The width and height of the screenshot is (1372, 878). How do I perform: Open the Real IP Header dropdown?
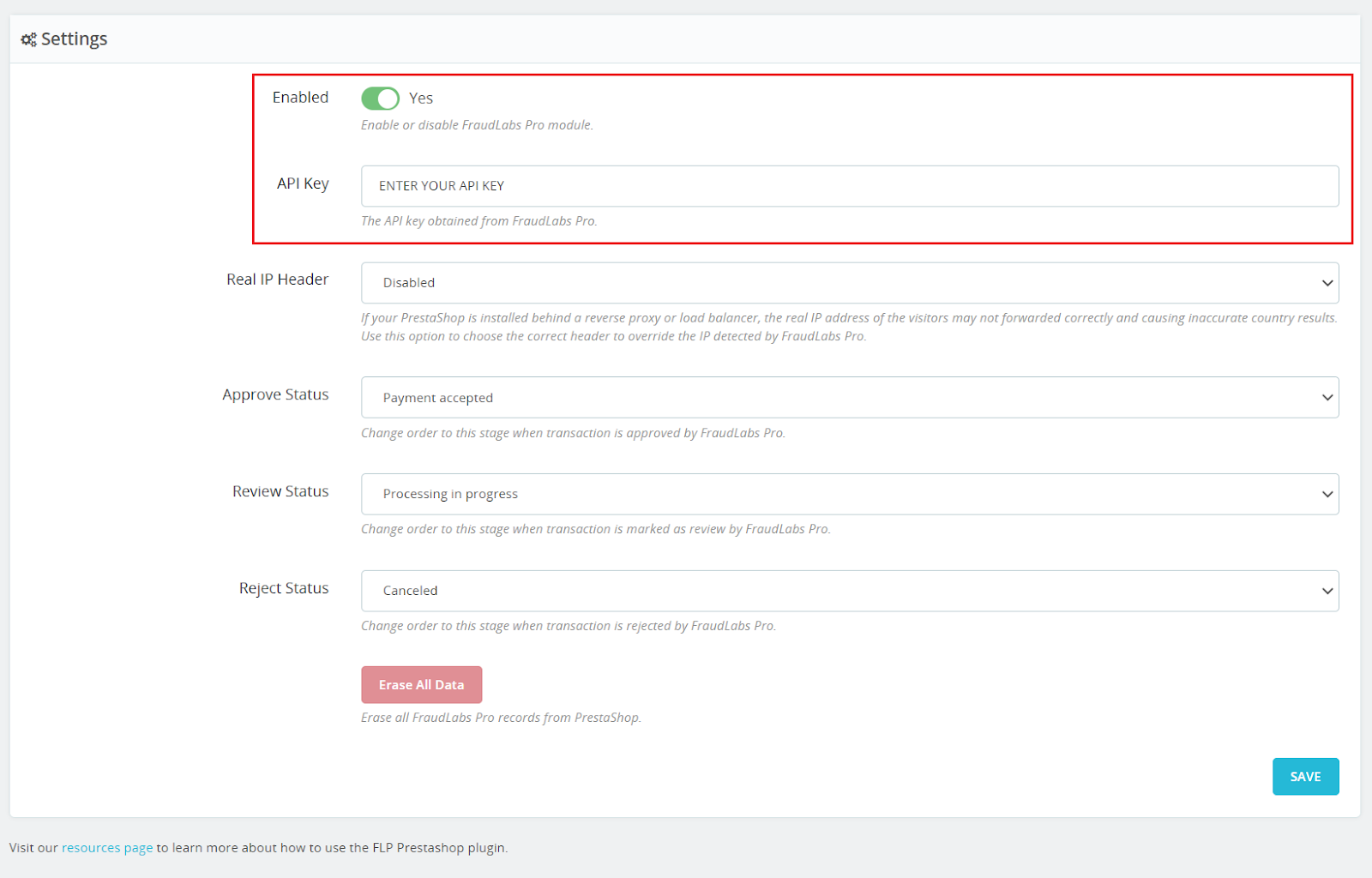click(x=849, y=283)
